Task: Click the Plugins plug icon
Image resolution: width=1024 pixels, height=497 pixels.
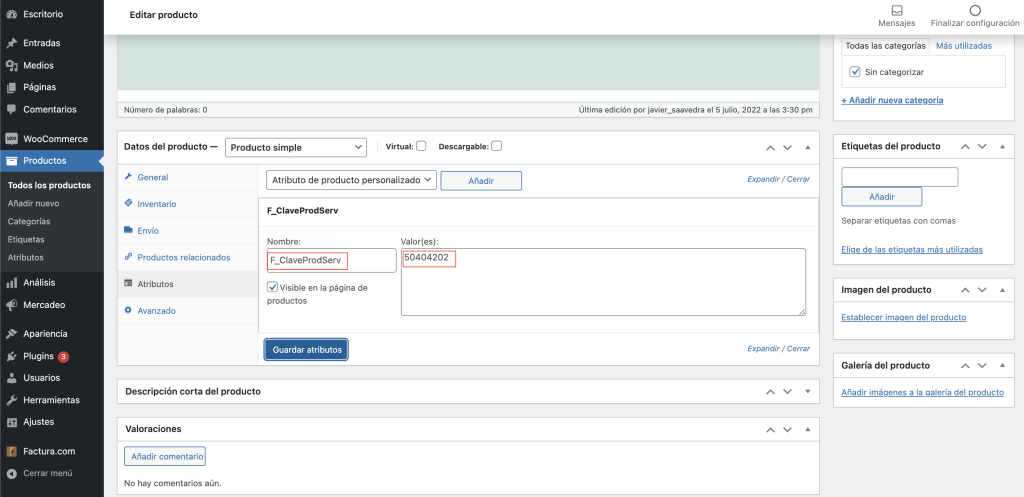Action: [x=11, y=356]
